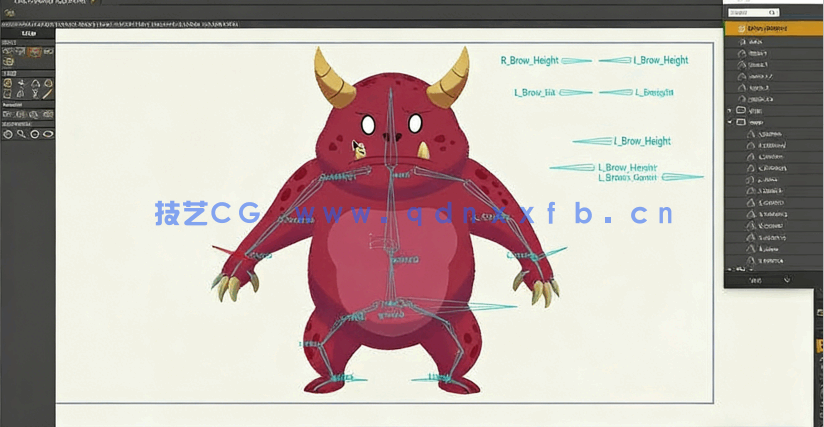Screen dimensions: 824x427
Task: Click the first icon in top tool row
Action: (x=7, y=52)
